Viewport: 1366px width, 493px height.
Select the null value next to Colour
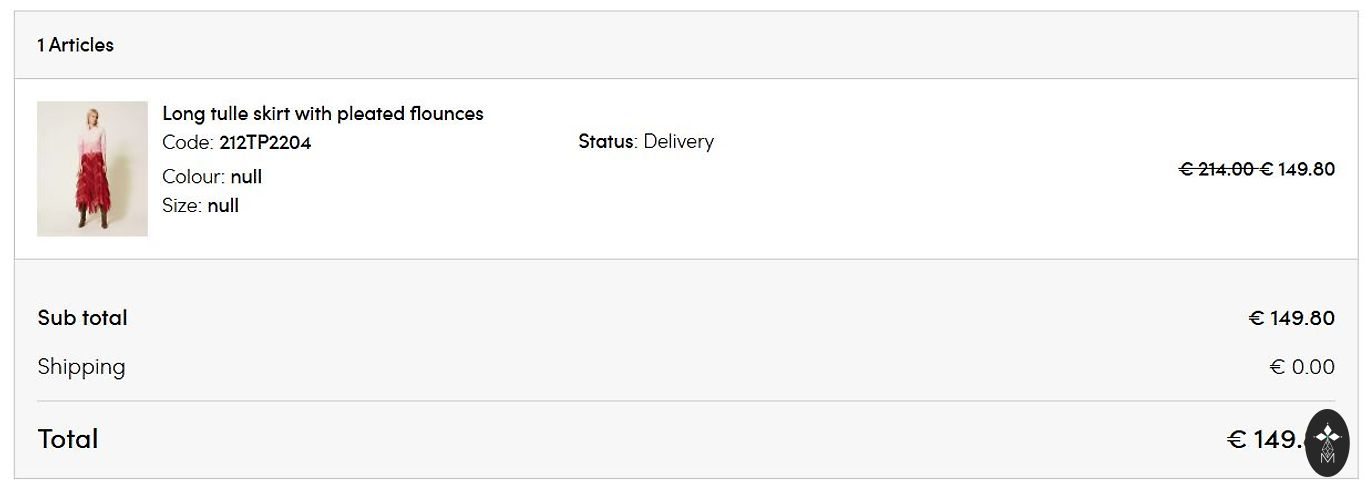tap(246, 177)
